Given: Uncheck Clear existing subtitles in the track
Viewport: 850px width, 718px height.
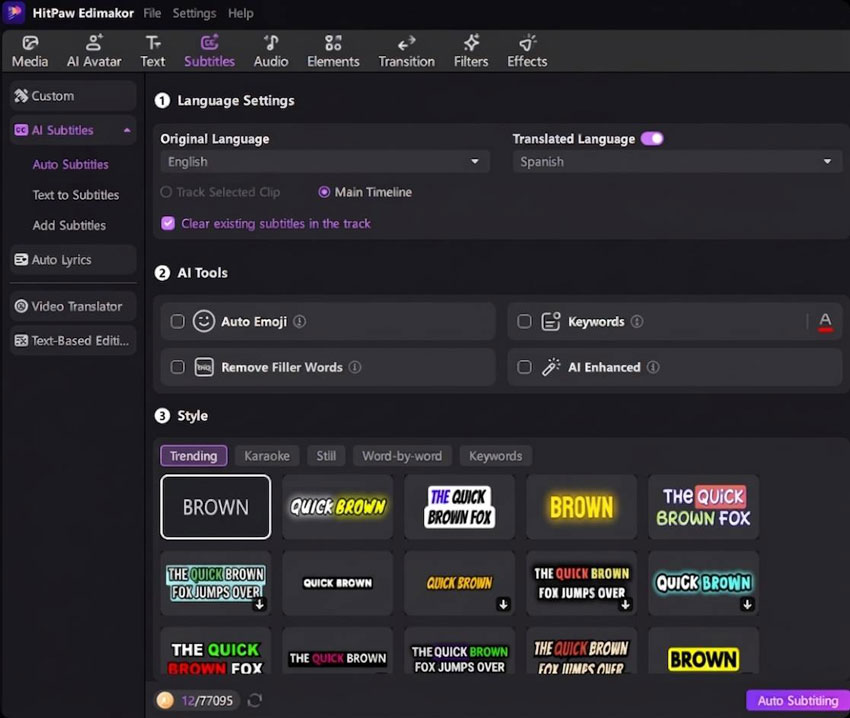Looking at the screenshot, I should click(168, 223).
